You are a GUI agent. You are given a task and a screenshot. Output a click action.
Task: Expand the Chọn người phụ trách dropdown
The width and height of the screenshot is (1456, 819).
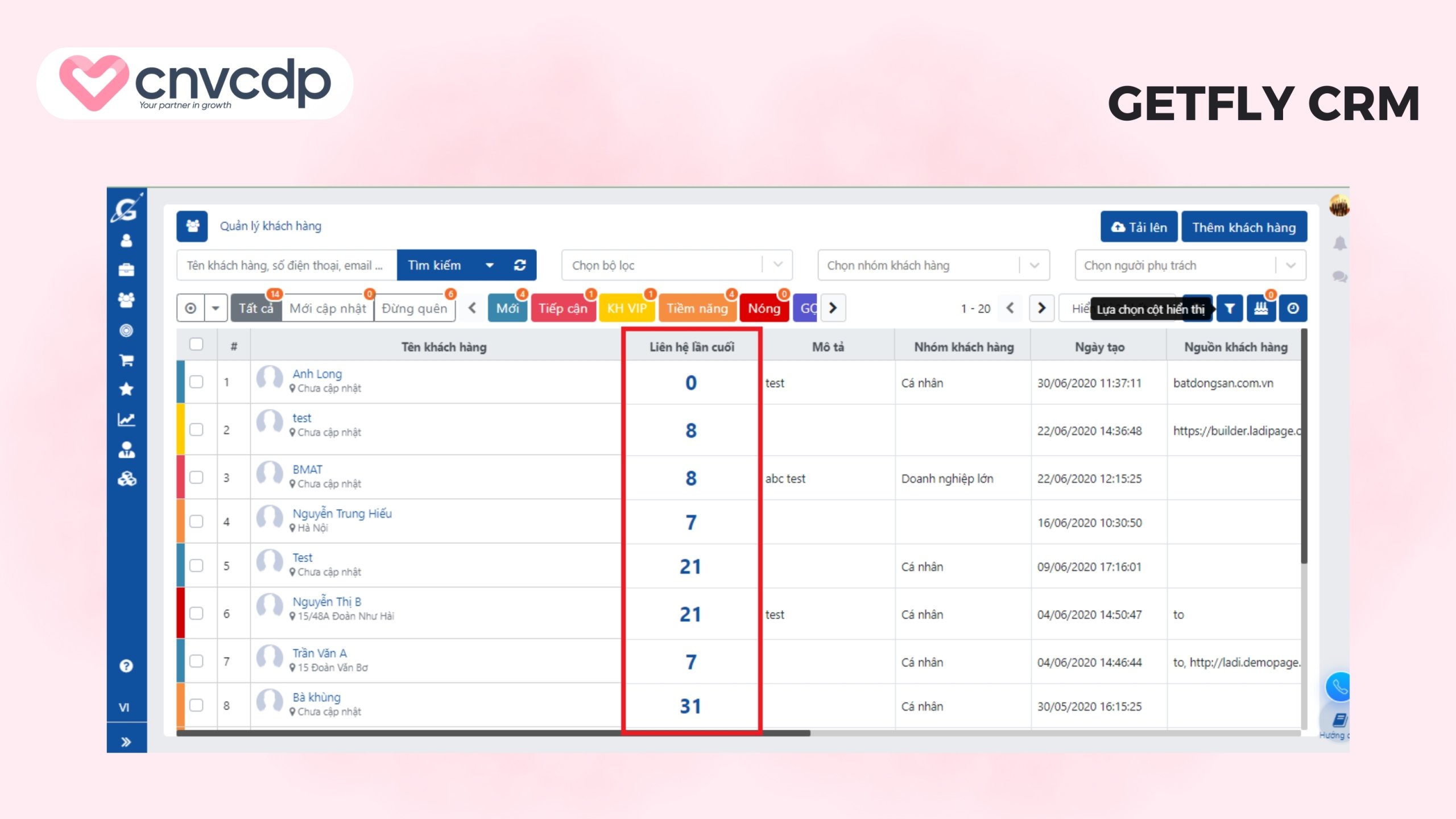pyautogui.click(x=1292, y=264)
